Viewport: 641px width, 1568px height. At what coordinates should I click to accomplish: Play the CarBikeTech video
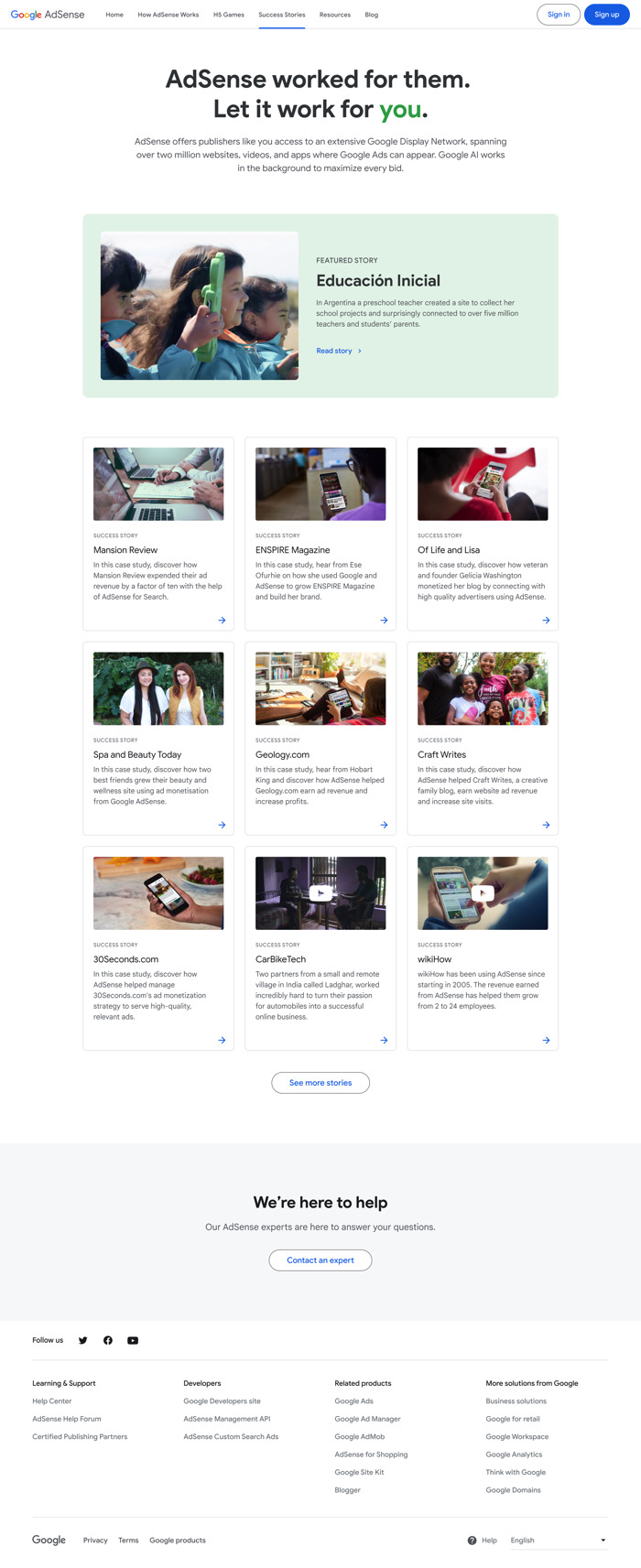click(x=320, y=893)
